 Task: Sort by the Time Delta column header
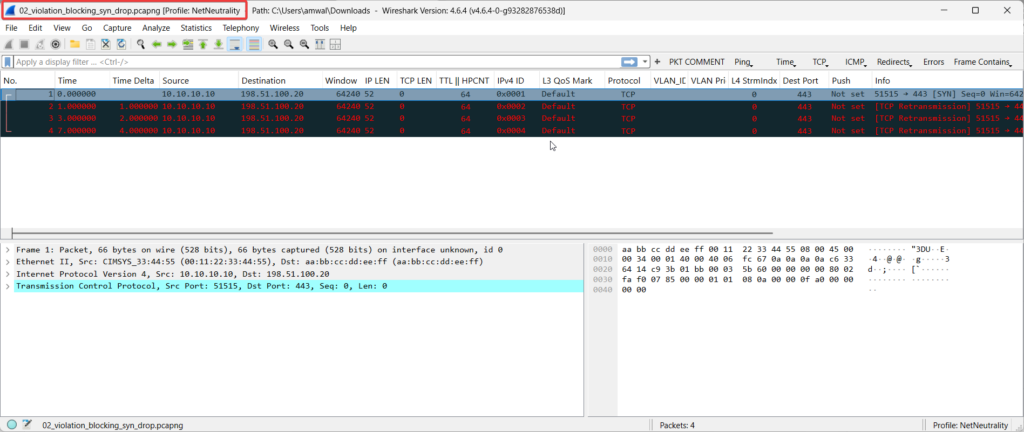tap(133, 80)
